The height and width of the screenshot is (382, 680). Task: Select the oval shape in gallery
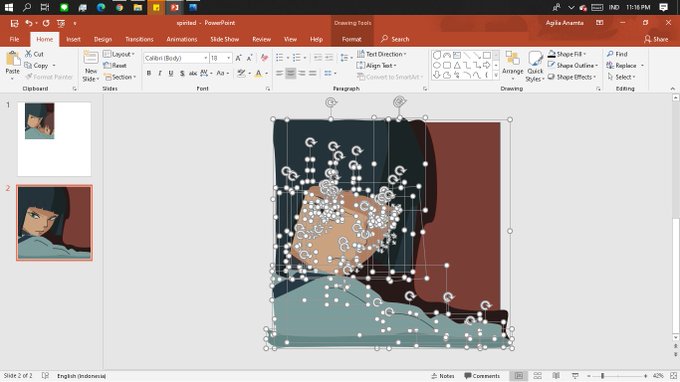click(436, 65)
